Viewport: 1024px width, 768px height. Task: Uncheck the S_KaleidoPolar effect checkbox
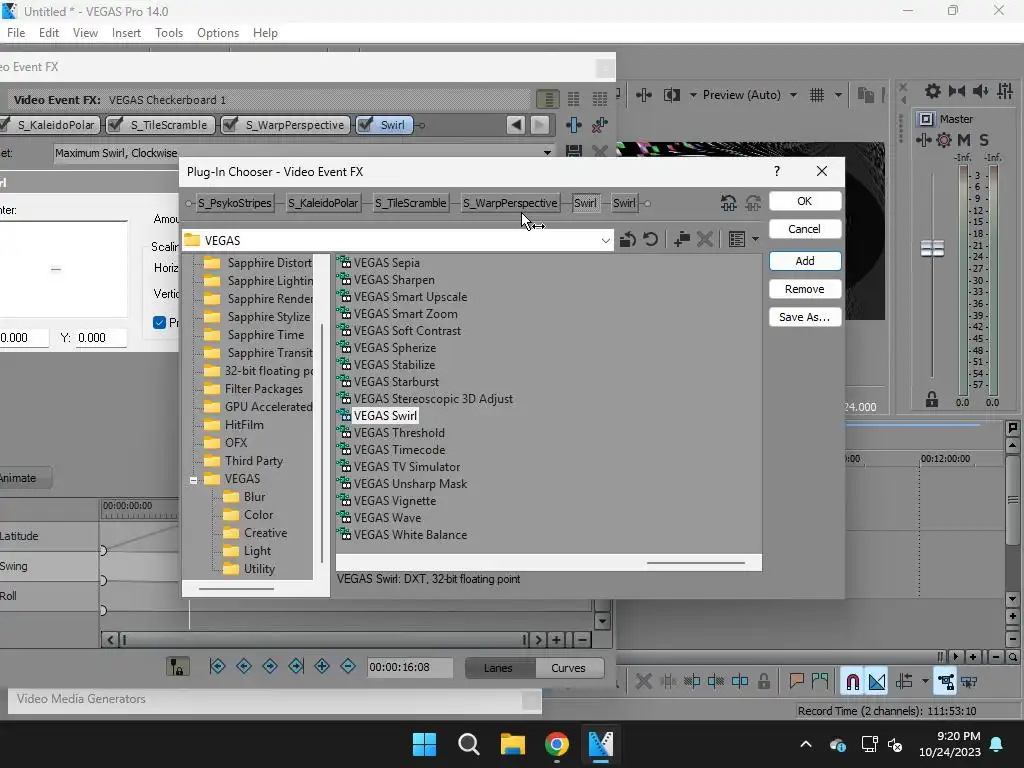(4, 124)
